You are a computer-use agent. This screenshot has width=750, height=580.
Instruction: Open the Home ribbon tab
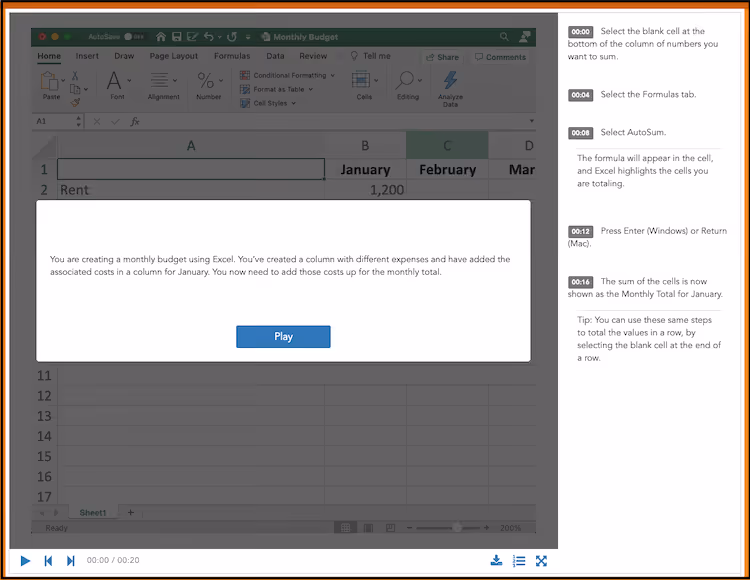49,56
